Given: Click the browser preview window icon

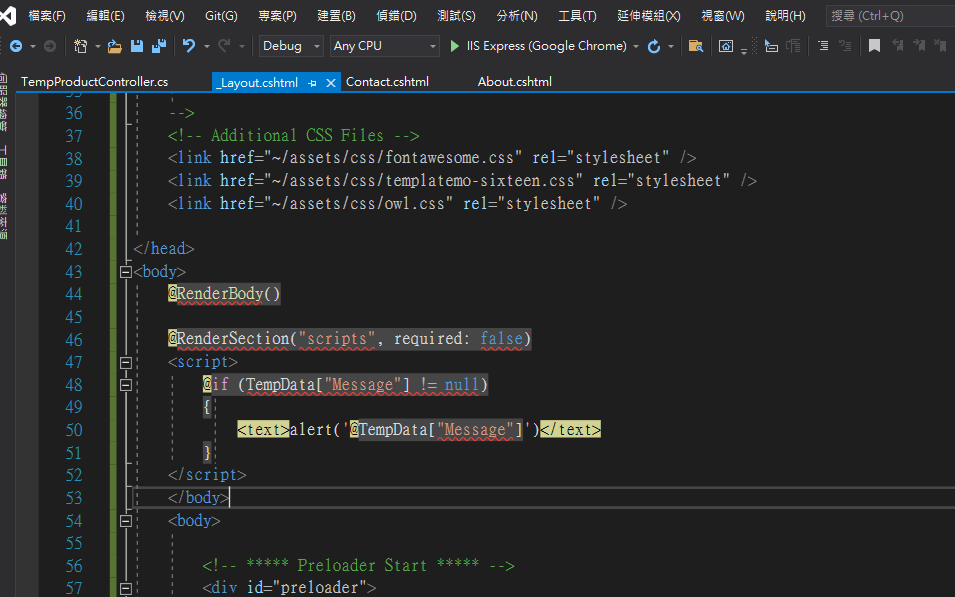Looking at the screenshot, I should point(725,46).
